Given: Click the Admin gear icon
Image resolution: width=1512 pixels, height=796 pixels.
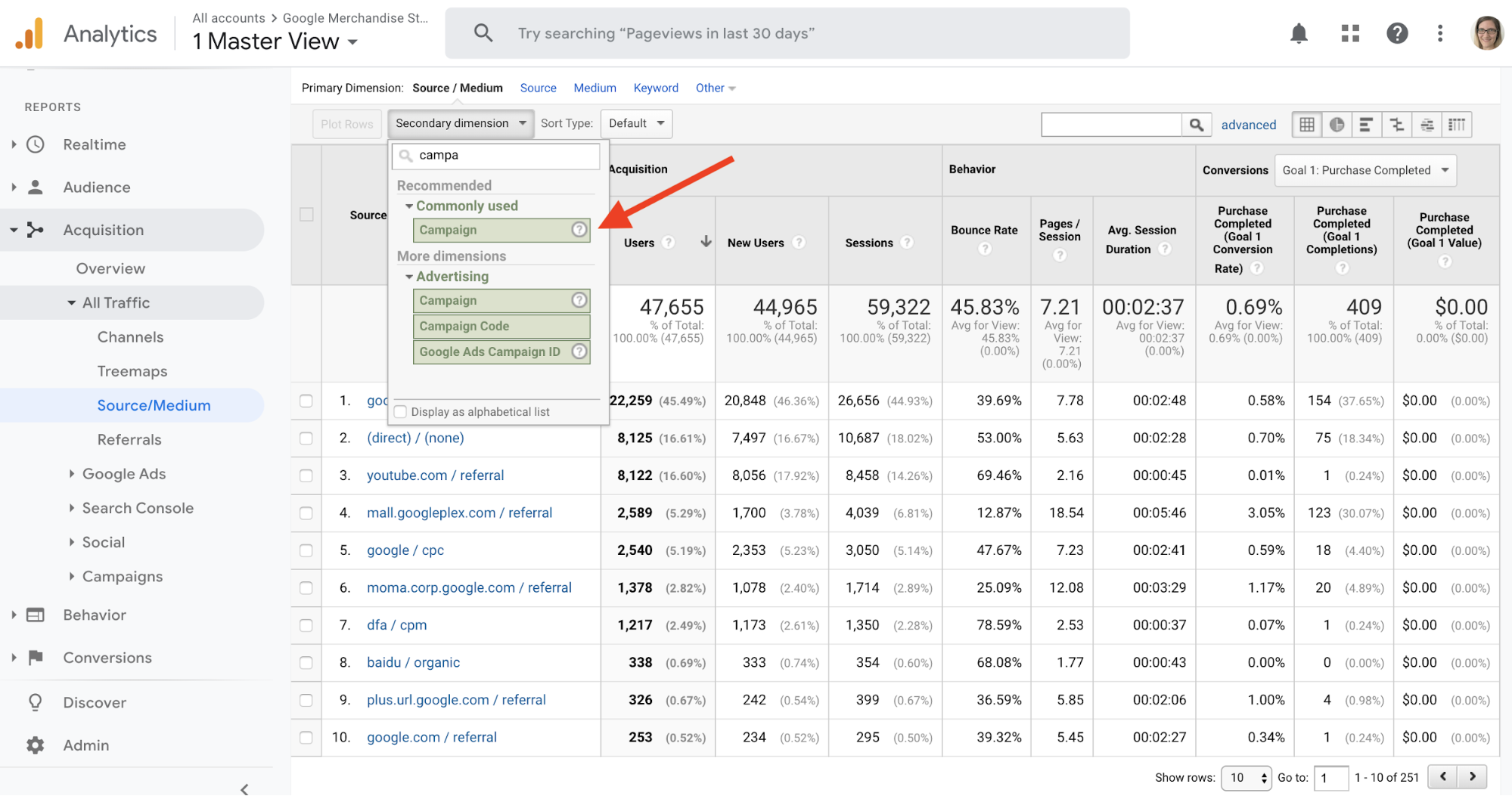Looking at the screenshot, I should [35, 745].
